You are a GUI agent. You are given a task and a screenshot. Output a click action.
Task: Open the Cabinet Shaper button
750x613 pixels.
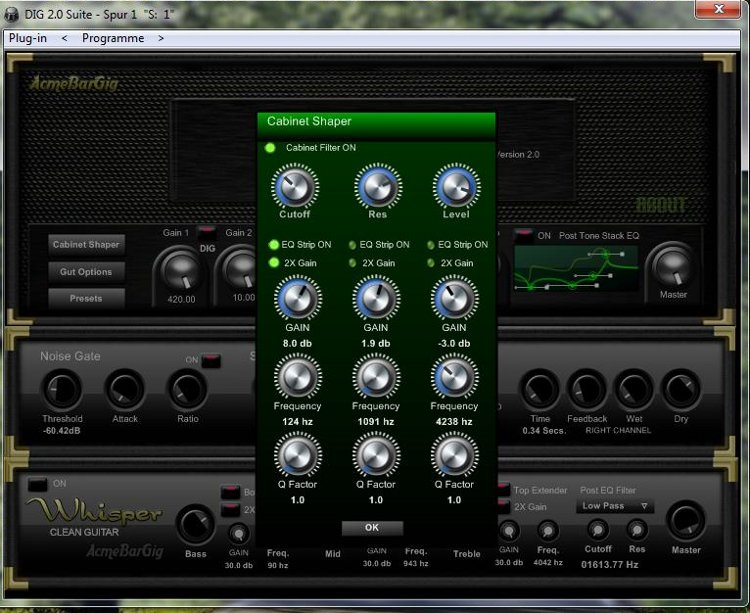(x=86, y=245)
